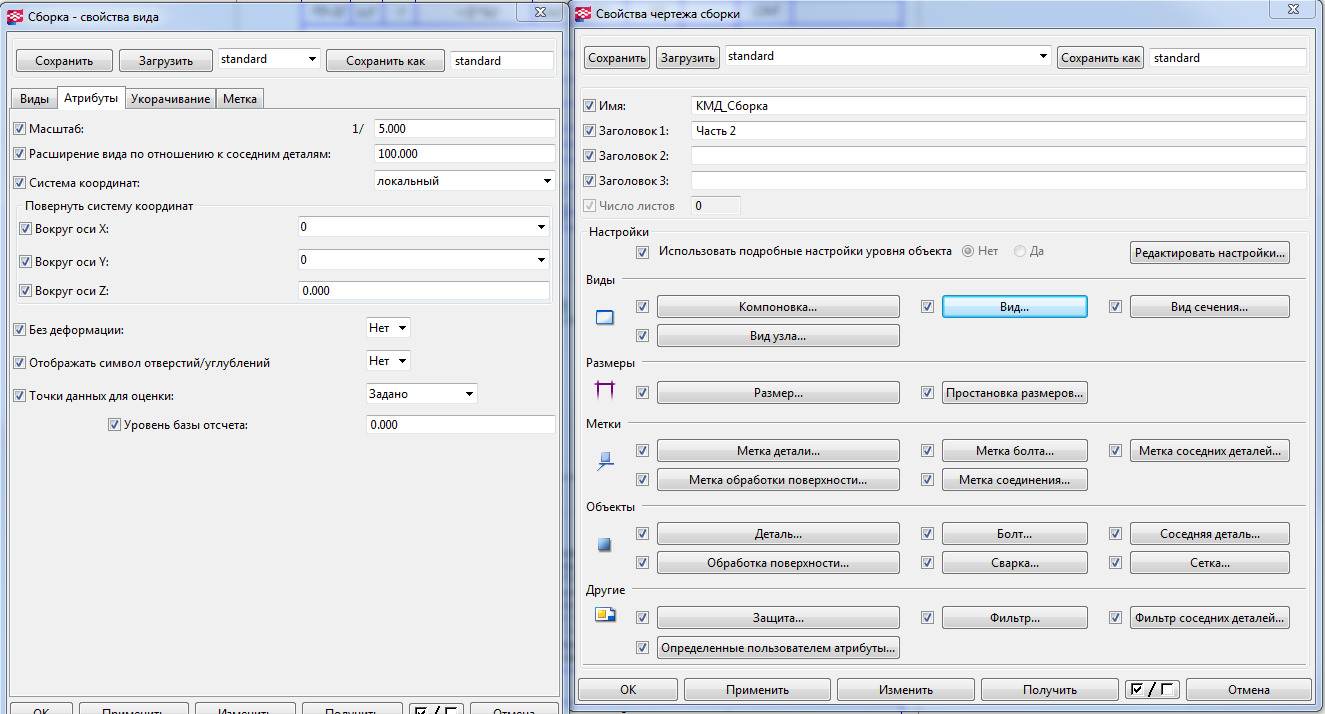Expand the Без деформации dropdown

coord(402,328)
